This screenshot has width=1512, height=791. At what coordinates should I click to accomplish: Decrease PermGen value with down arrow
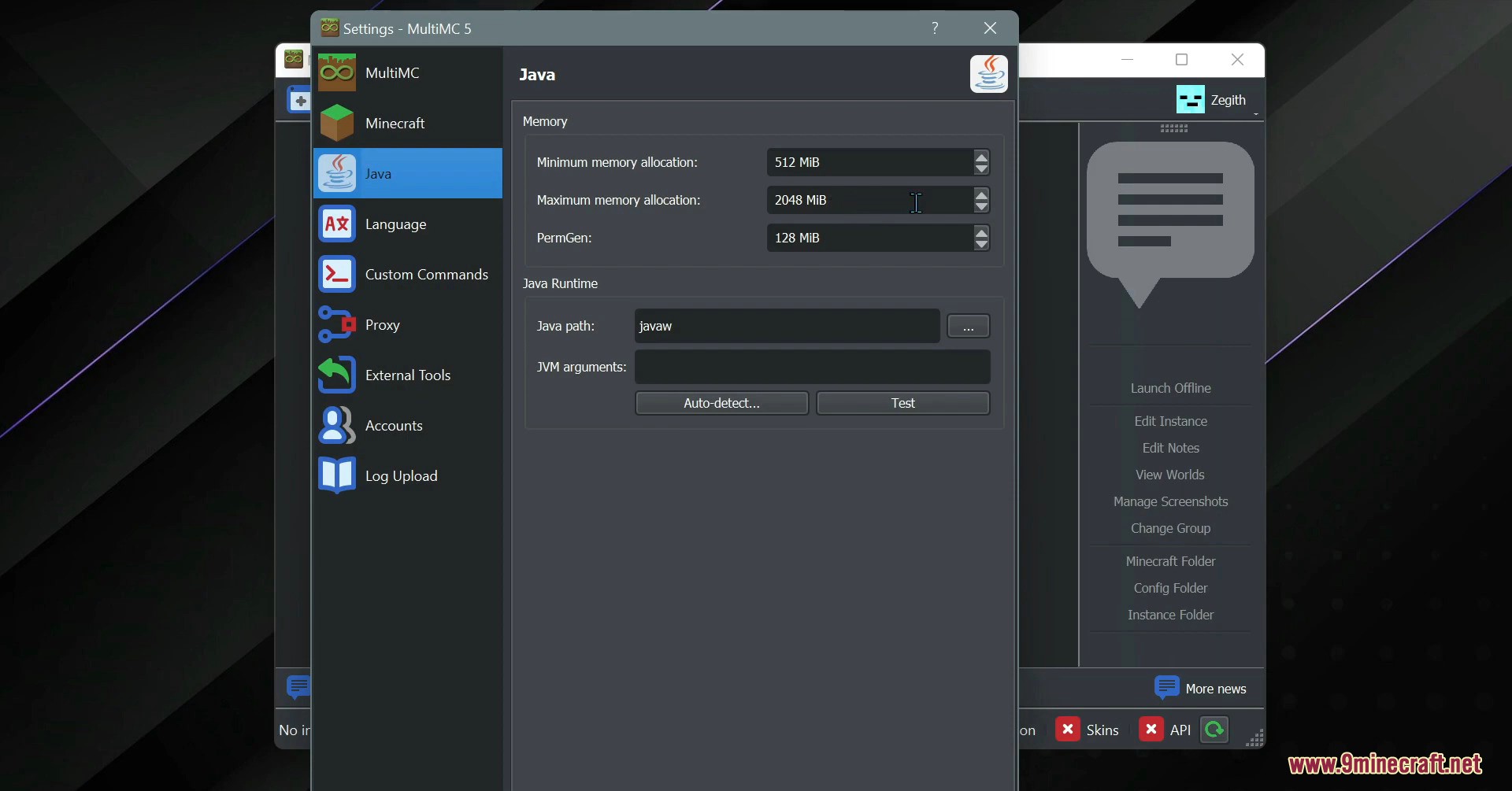981,244
